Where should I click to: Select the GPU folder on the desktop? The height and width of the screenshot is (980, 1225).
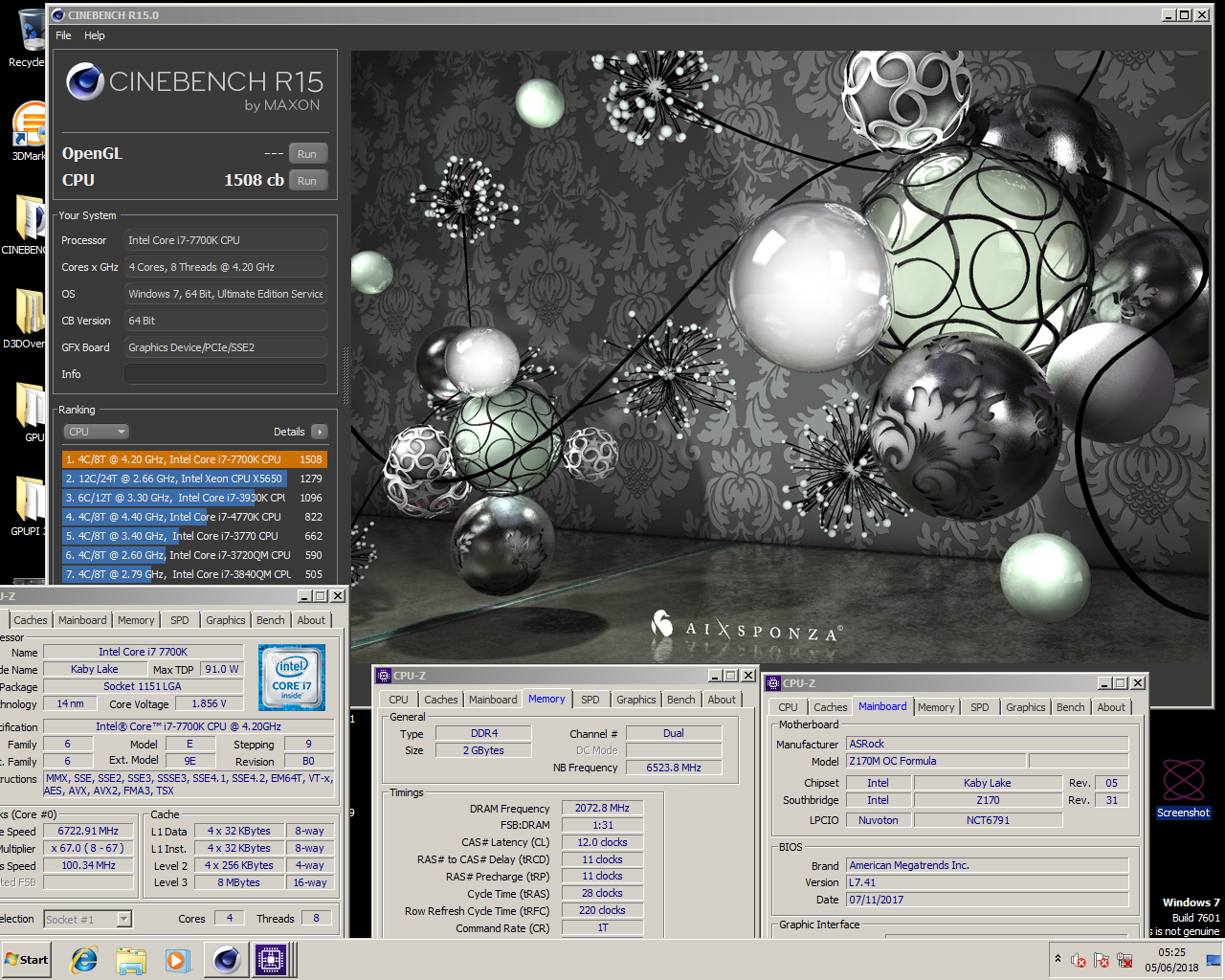[31, 412]
